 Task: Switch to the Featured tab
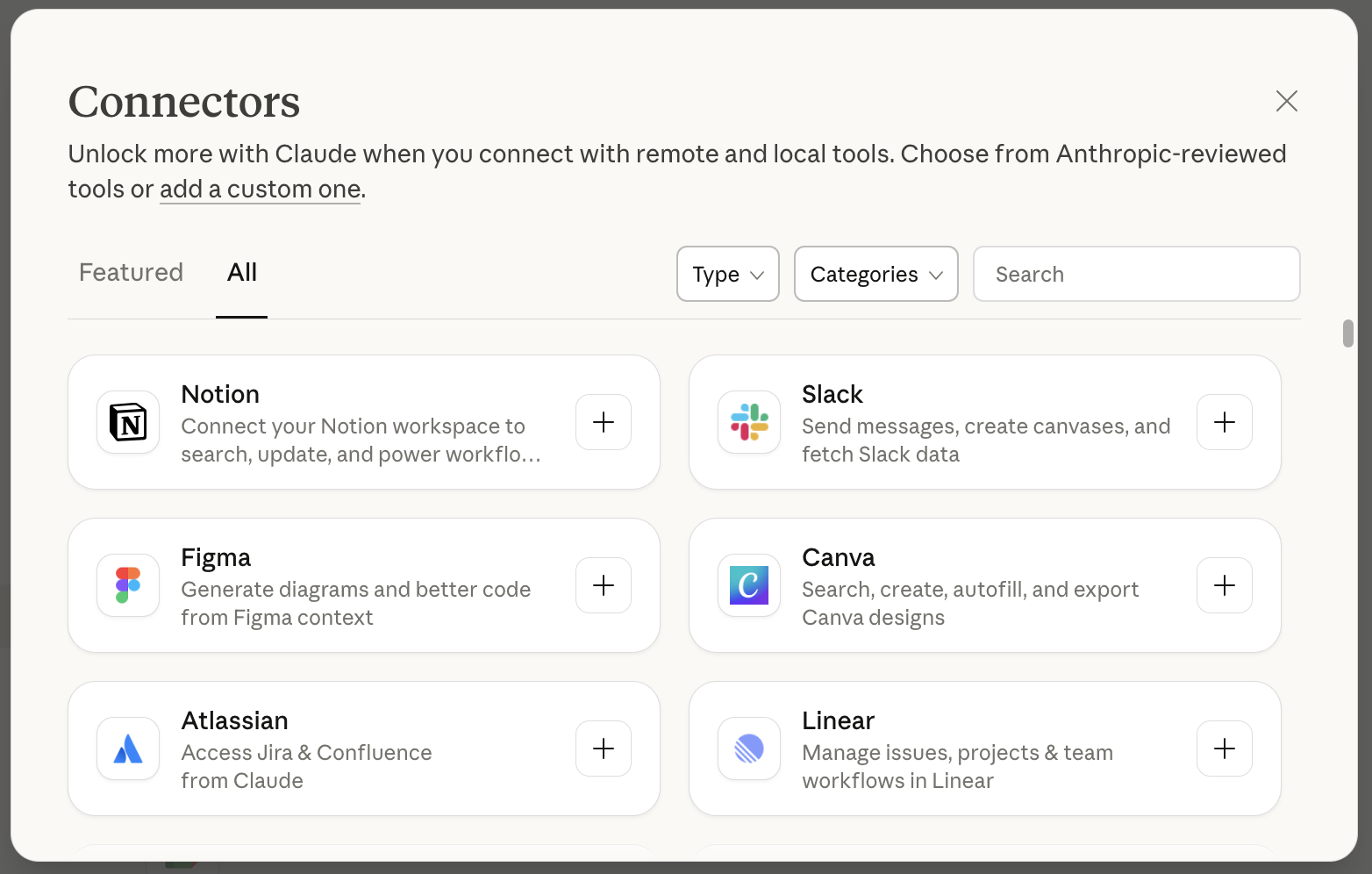(x=130, y=273)
